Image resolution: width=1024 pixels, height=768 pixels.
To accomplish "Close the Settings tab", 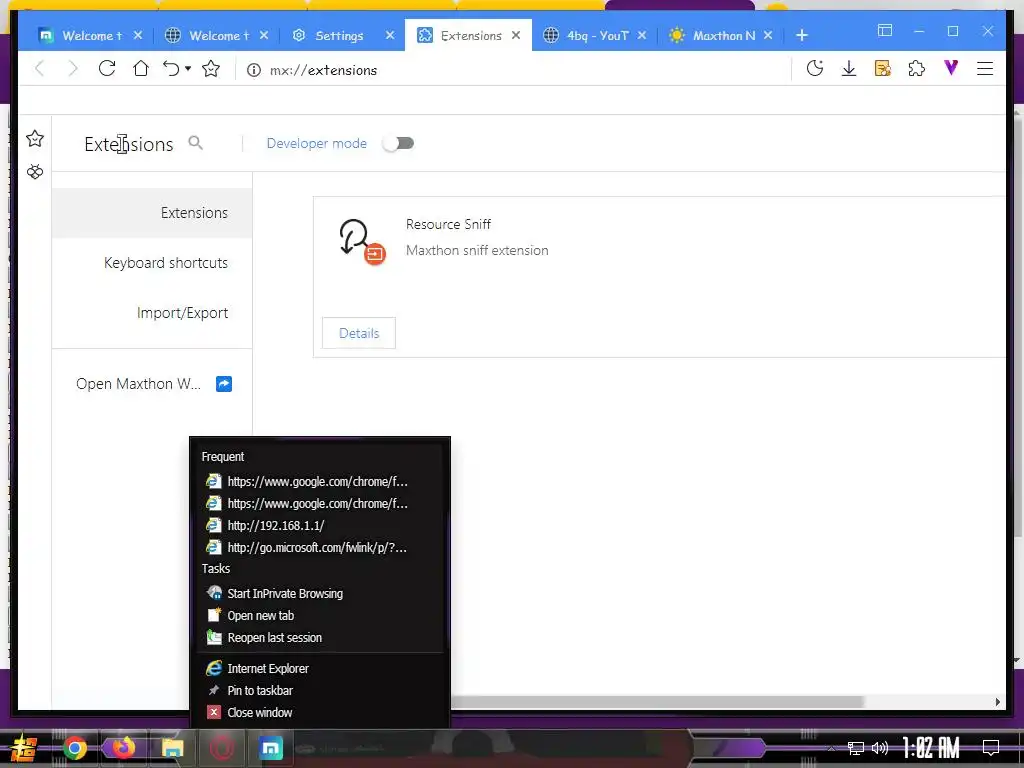I will tap(390, 35).
